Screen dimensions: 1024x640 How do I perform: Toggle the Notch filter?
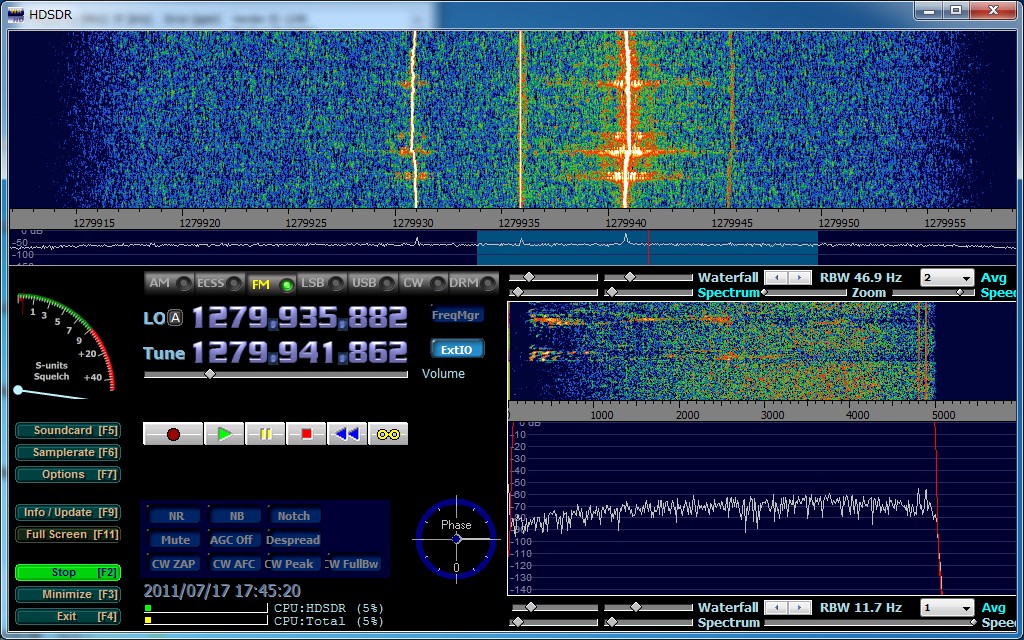[x=294, y=516]
